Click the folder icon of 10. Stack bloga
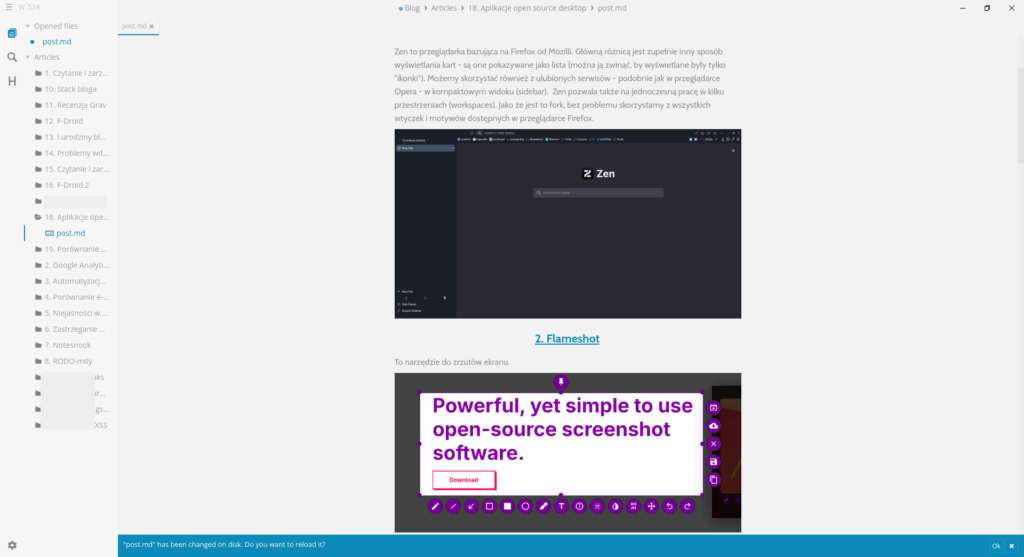Screen dimensions: 1024x557 pos(38,89)
